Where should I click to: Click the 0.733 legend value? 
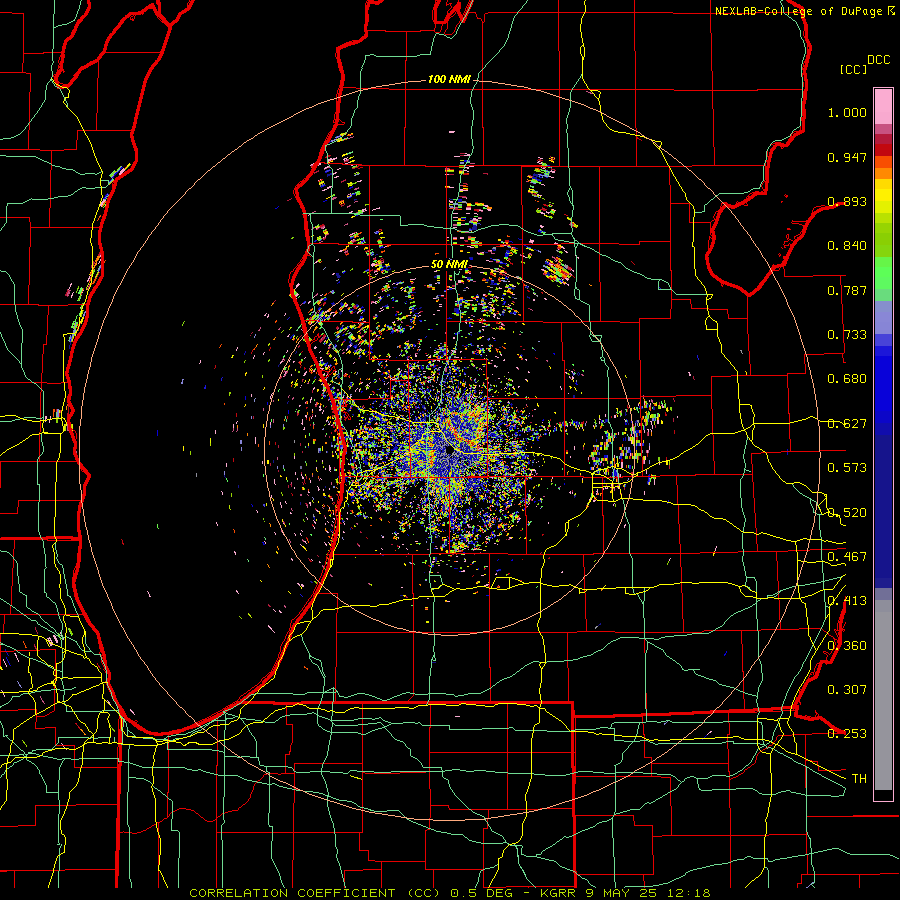847,335
